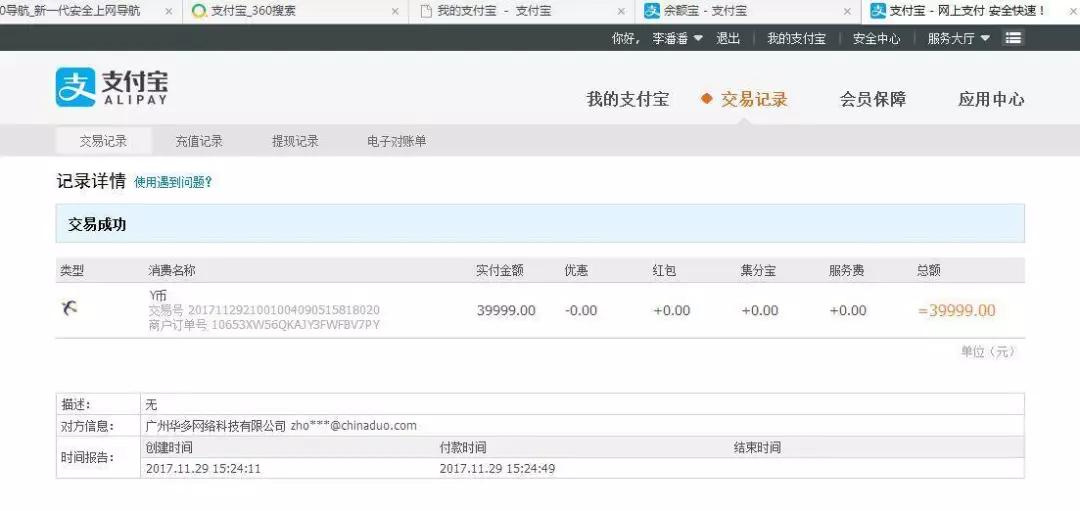Select the 提现记录 sub-tab
The image size is (1080, 511).
point(295,141)
